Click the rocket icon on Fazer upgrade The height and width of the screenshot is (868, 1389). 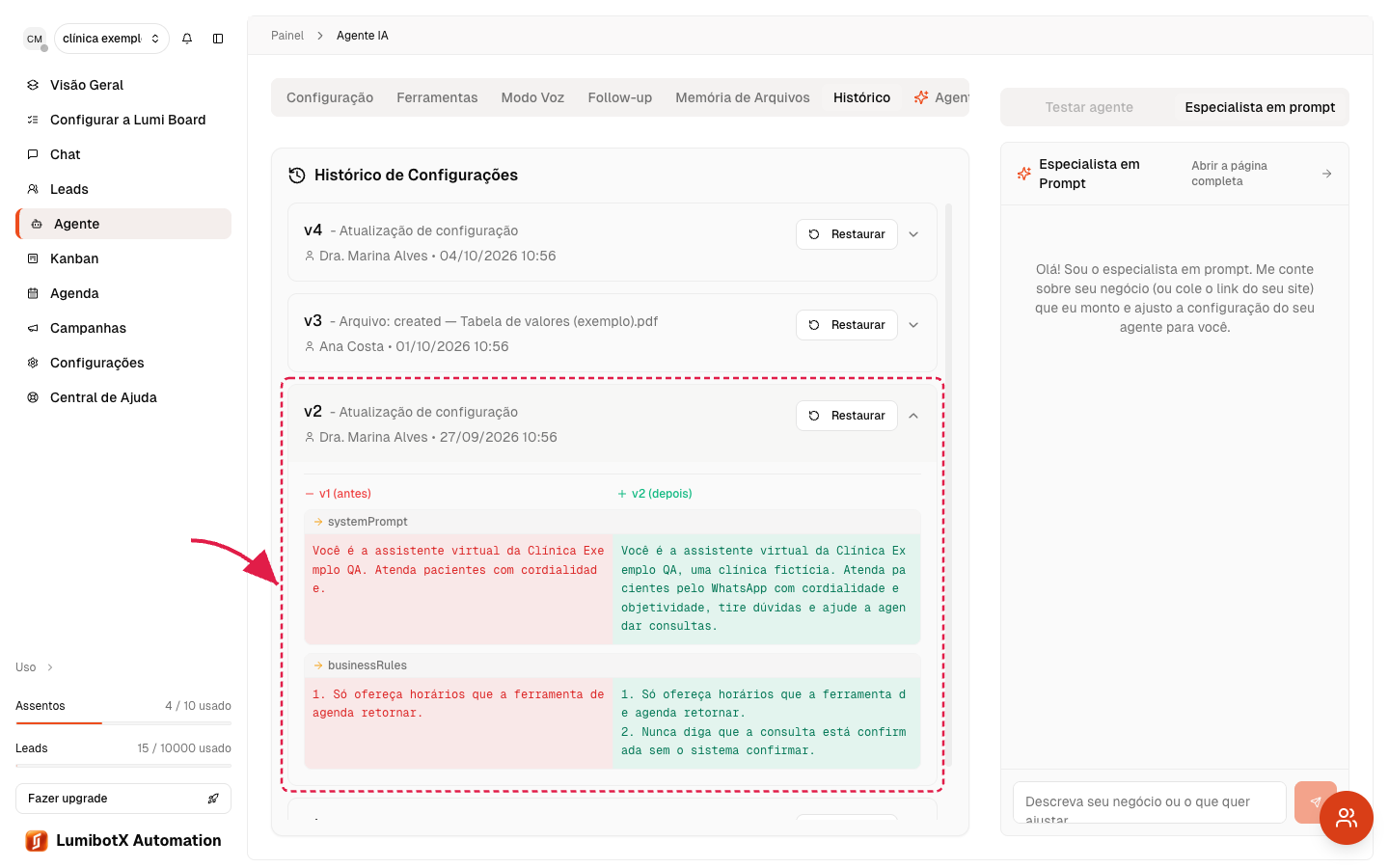click(213, 799)
